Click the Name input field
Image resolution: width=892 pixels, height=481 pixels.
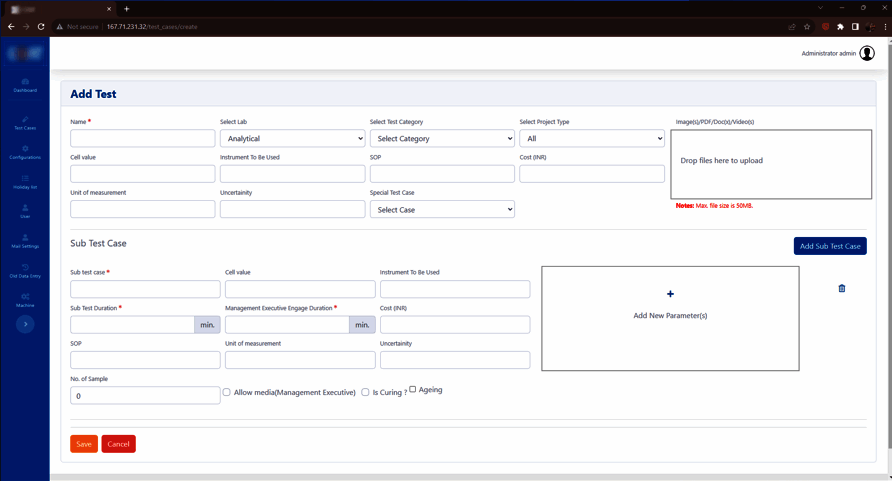tap(143, 139)
